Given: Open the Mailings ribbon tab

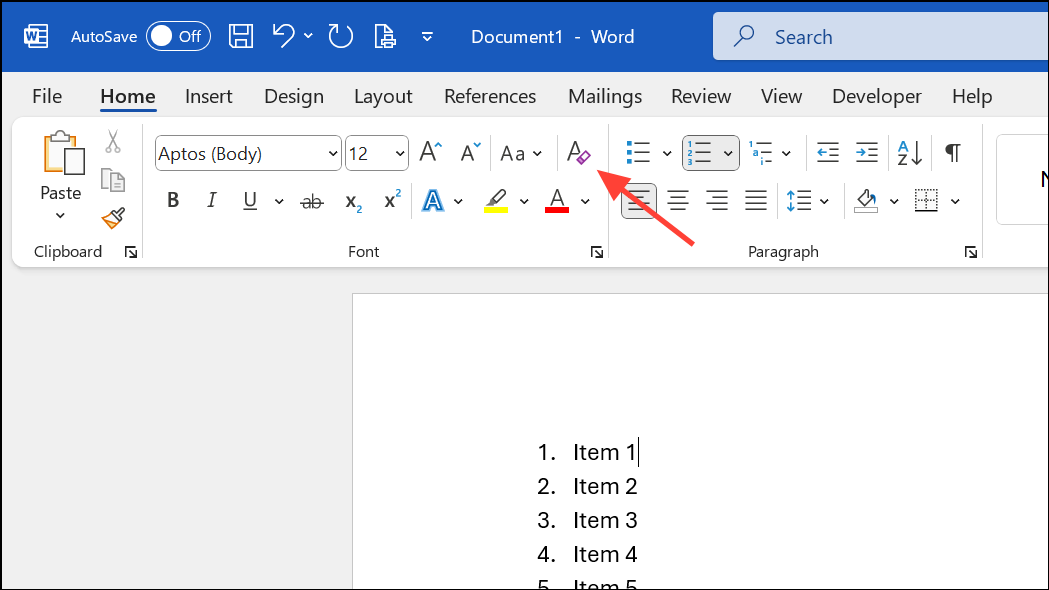Looking at the screenshot, I should tap(604, 95).
